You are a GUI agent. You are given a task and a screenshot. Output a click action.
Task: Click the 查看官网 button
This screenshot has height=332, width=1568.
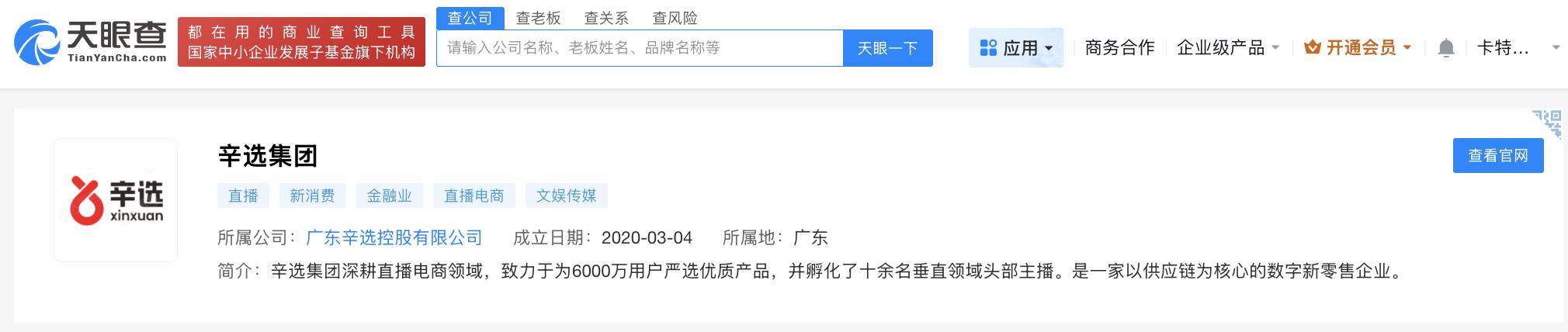[x=1498, y=156]
